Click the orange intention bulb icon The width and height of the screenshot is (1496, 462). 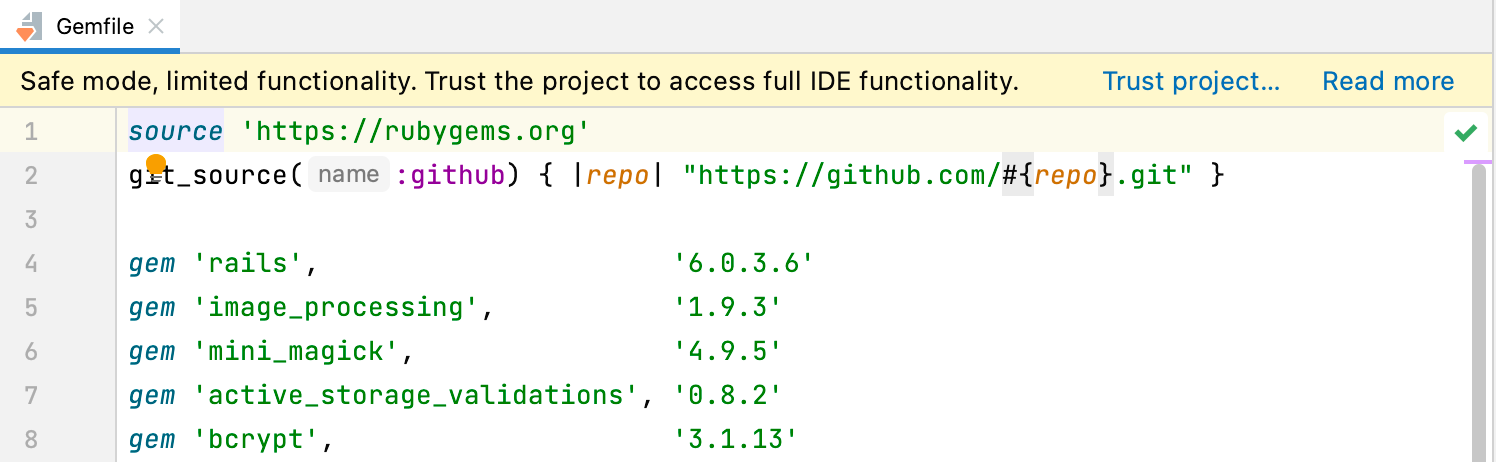click(156, 163)
